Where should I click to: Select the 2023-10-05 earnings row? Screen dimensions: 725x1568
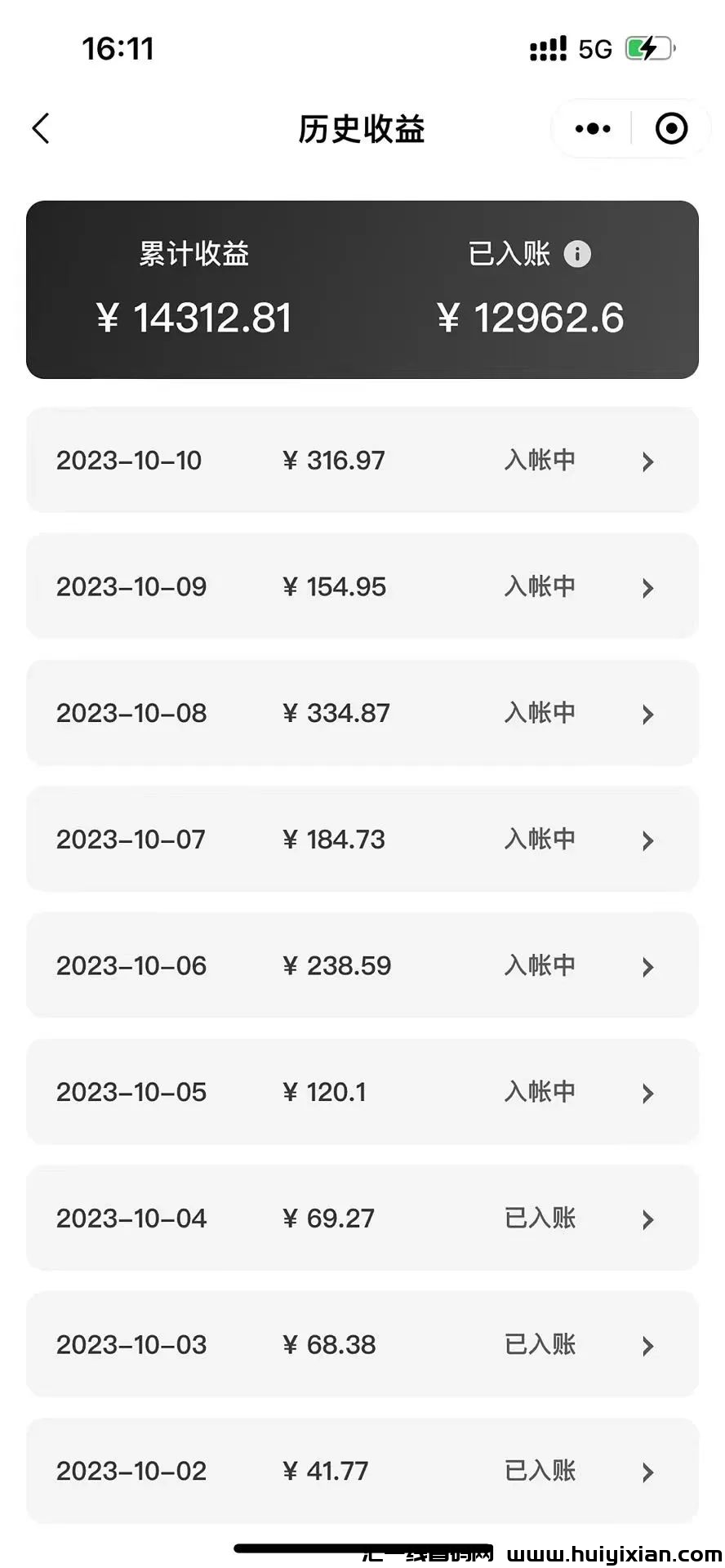coord(362,1092)
